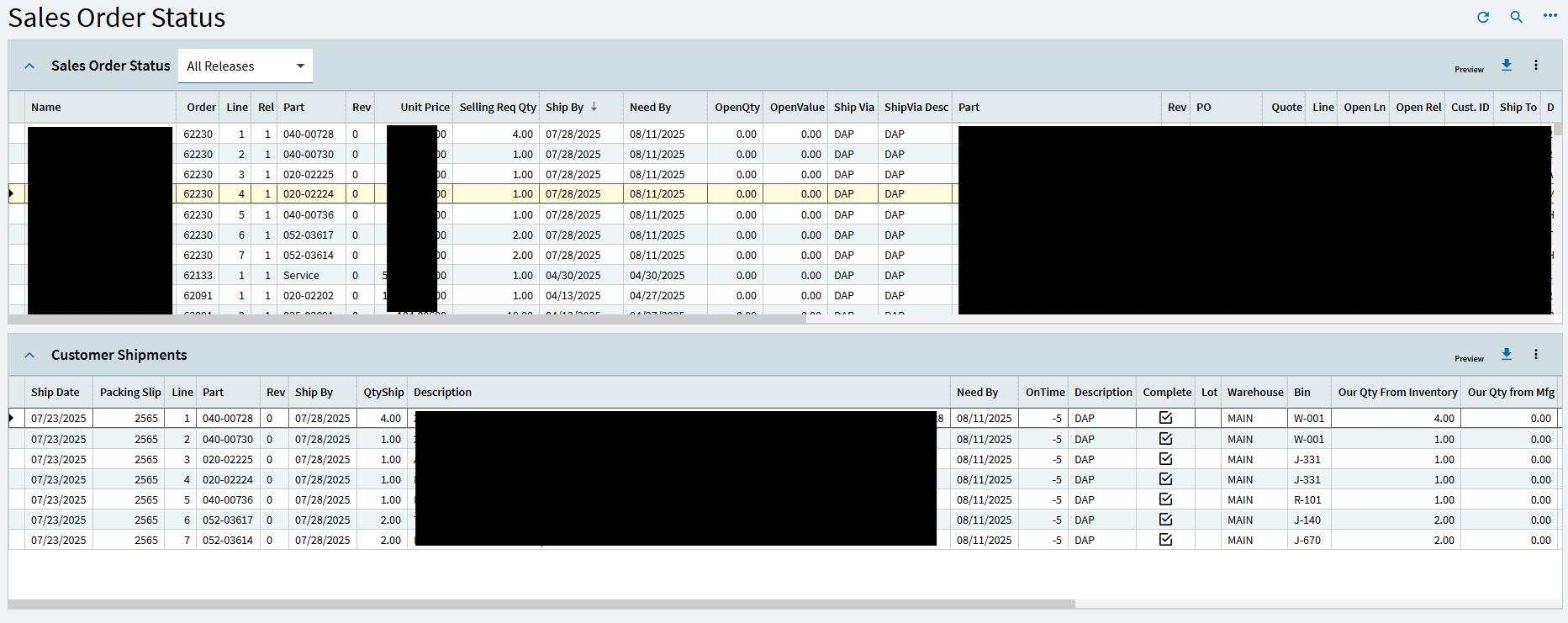This screenshot has width=1568, height=623.
Task: Open the page overflow menu (three horizontal dots)
Action: (x=1550, y=16)
